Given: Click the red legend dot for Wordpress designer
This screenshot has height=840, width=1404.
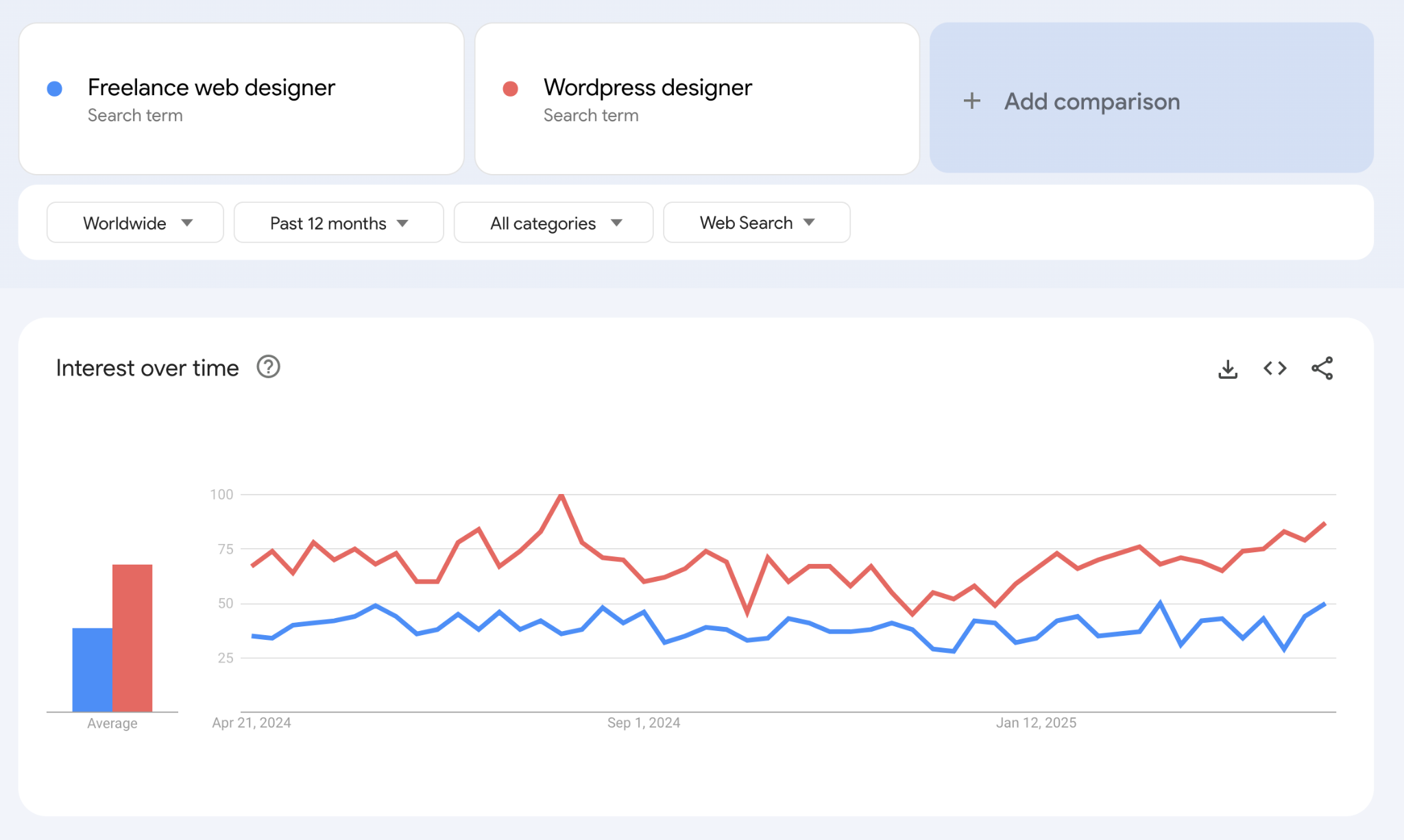Looking at the screenshot, I should click(x=509, y=88).
